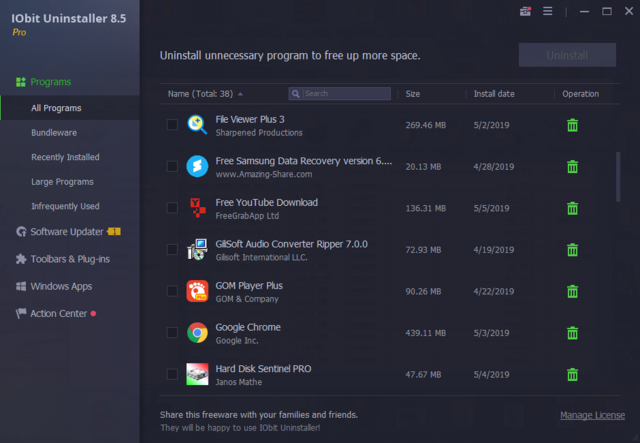Click the Sharpened Productions publisher text
The height and width of the screenshot is (443, 640).
[x=259, y=133]
